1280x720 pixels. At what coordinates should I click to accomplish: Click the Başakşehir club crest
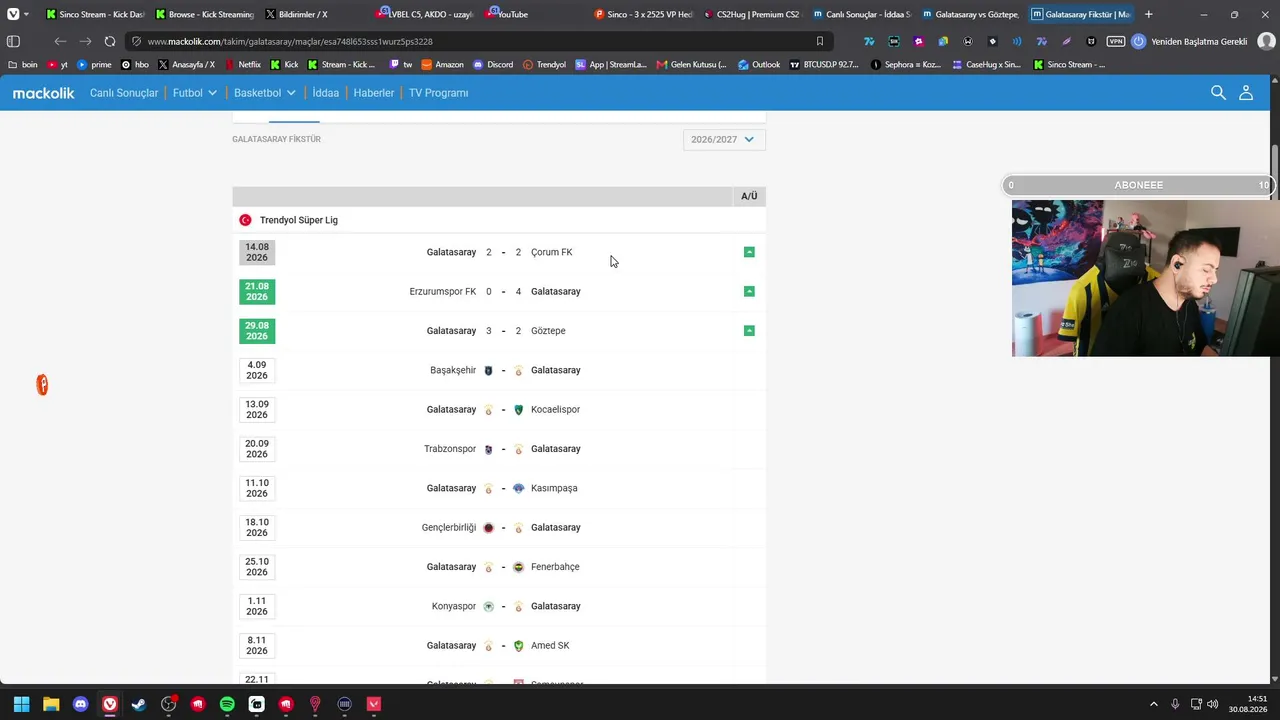click(488, 370)
